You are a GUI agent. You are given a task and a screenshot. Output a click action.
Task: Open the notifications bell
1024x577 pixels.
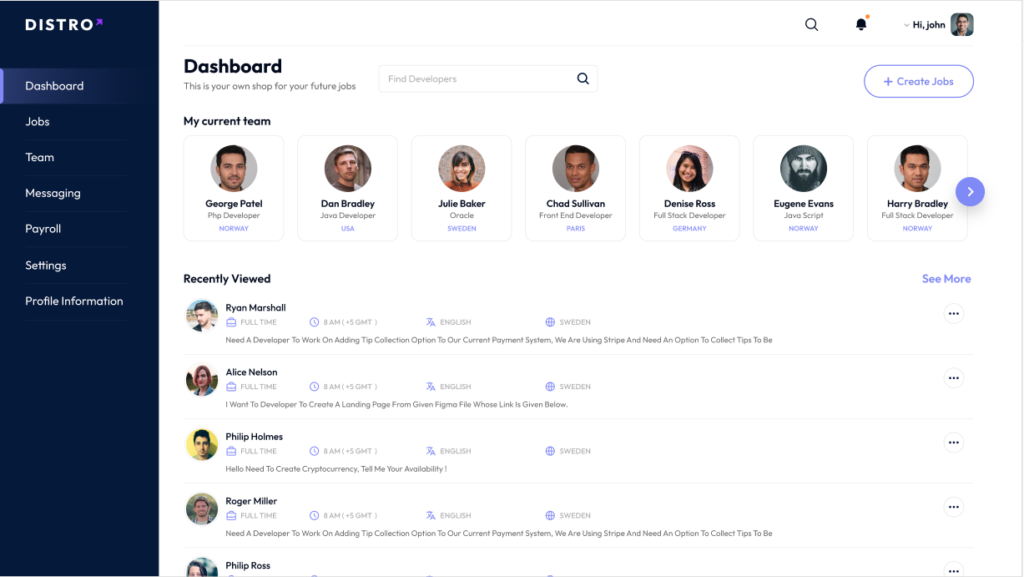tap(861, 24)
